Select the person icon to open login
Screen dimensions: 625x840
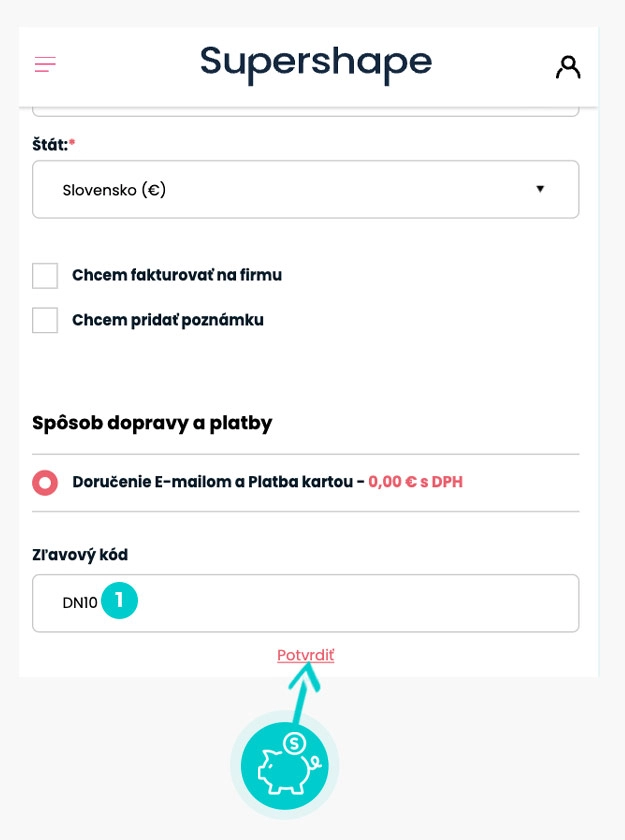(x=567, y=65)
